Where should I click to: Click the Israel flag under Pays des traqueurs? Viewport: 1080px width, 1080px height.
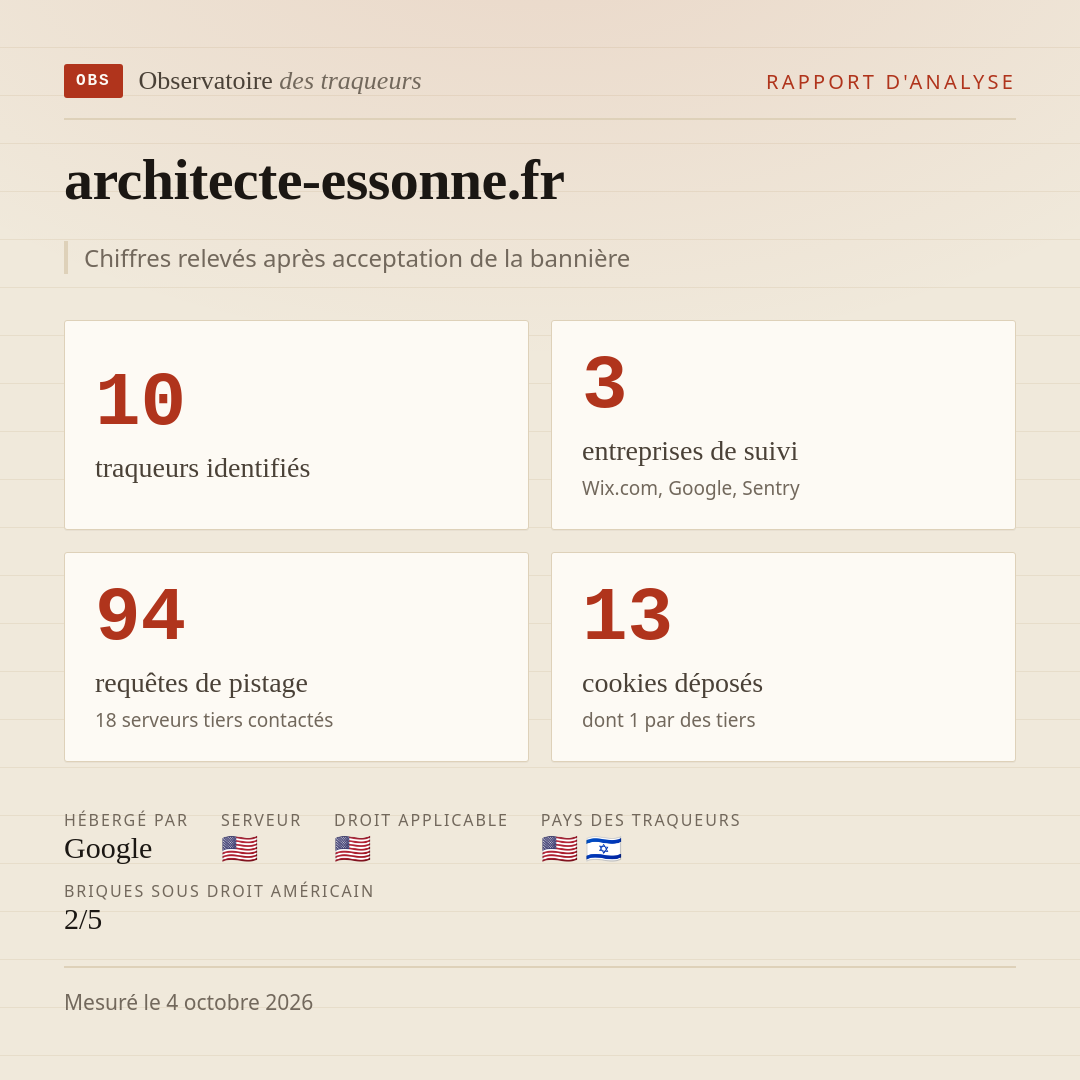pos(603,849)
